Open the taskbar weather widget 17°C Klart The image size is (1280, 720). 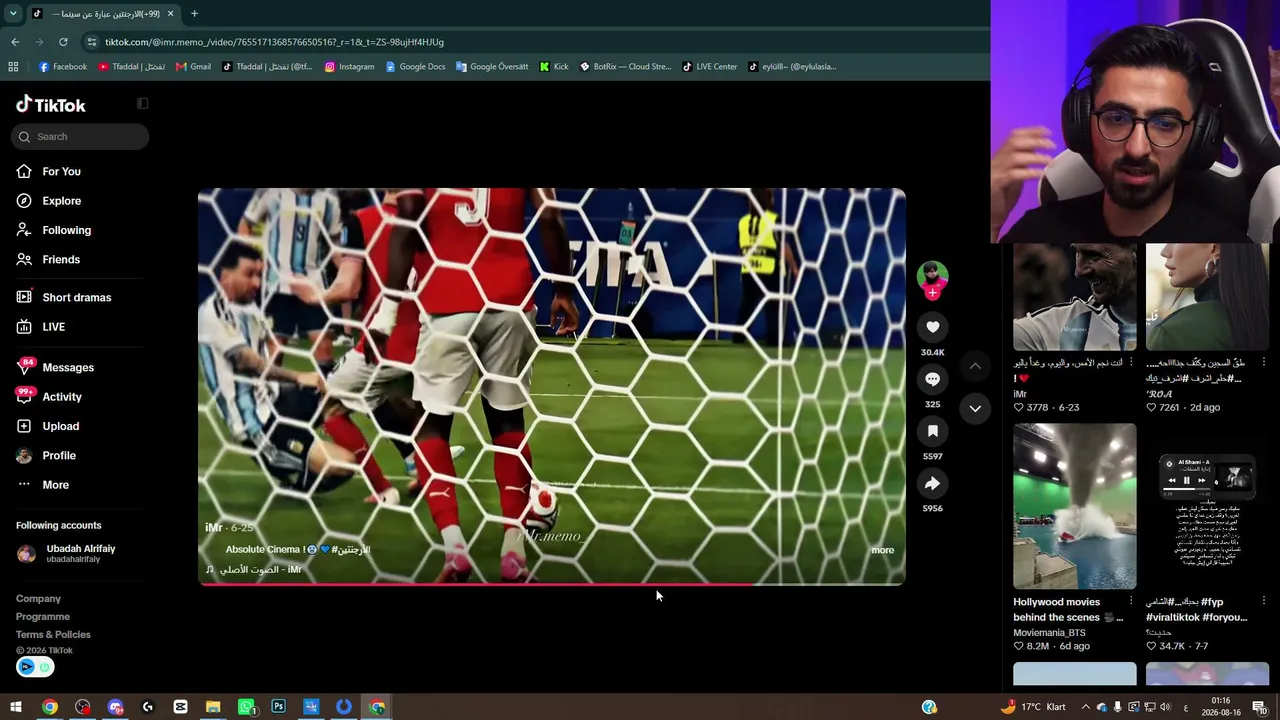pos(1032,707)
